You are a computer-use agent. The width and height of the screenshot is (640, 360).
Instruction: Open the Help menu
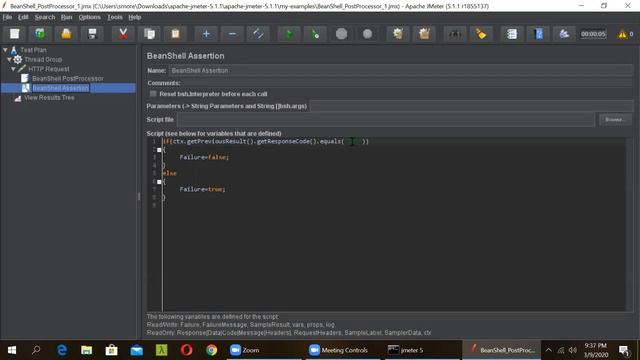coord(135,17)
